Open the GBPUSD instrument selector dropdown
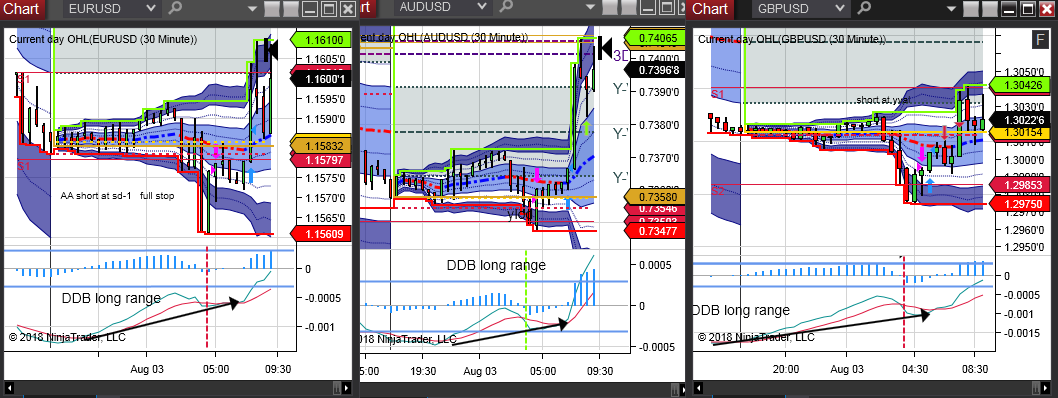The height and width of the screenshot is (398, 1058). coord(801,9)
